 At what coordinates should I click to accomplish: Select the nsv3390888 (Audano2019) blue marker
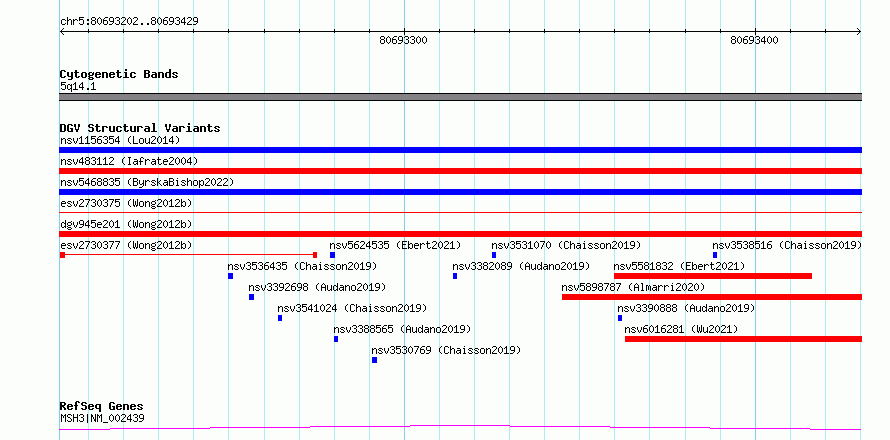pyautogui.click(x=620, y=318)
